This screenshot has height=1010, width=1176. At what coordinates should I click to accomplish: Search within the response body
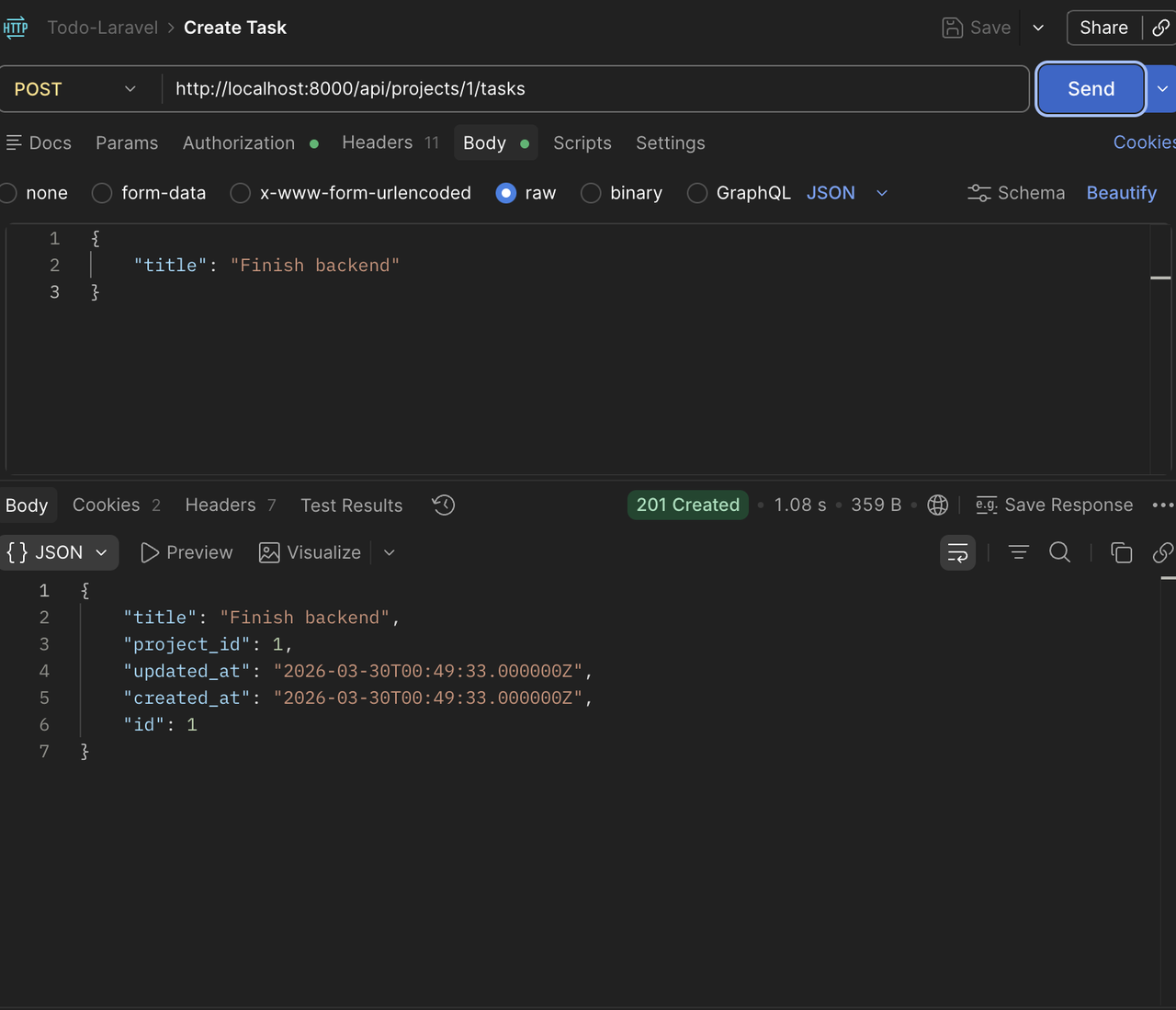[1060, 552]
